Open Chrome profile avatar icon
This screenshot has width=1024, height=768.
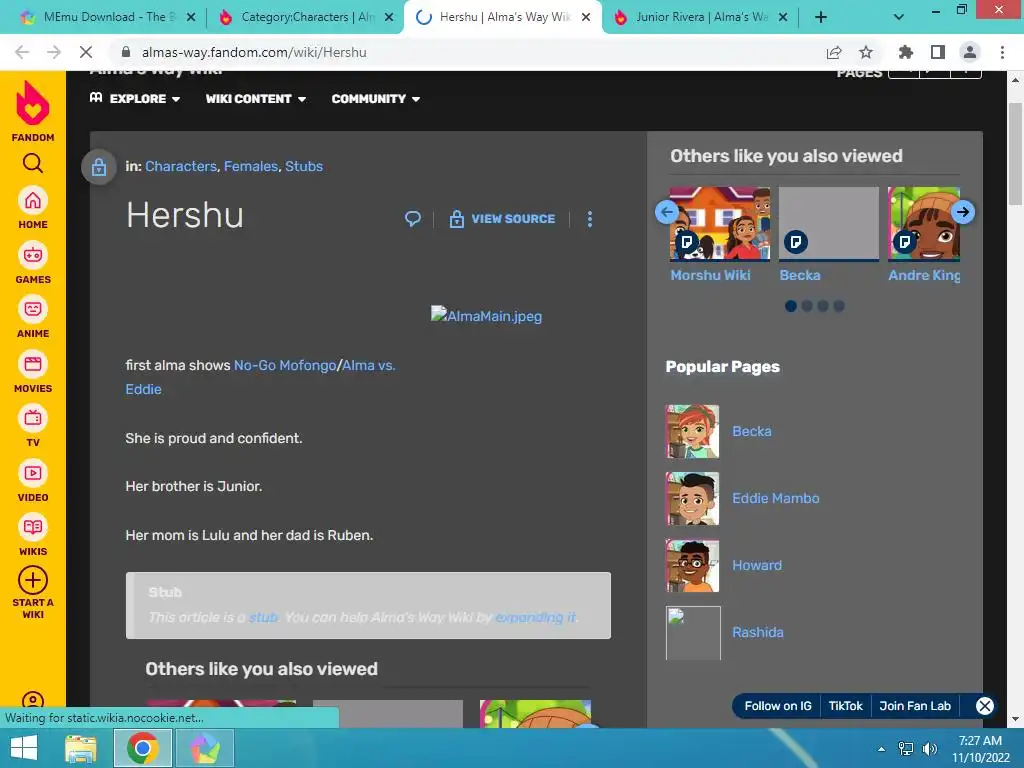(970, 52)
